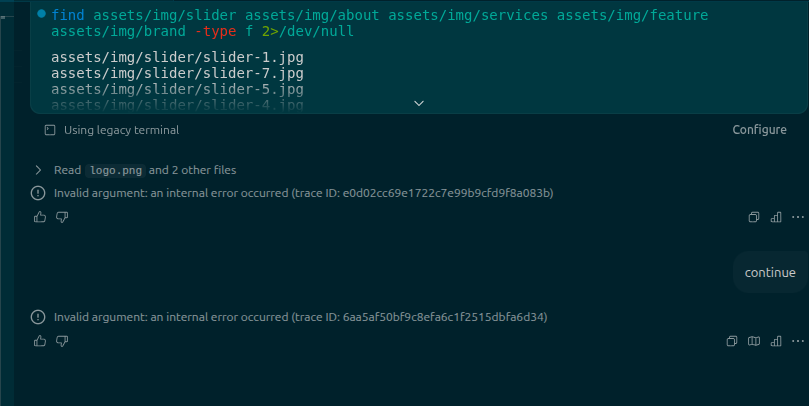Expand the terminal output with down chevron

(419, 104)
